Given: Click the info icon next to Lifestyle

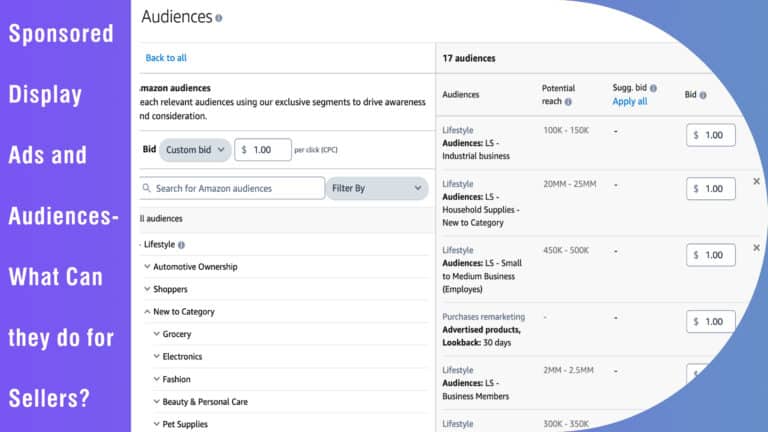Looking at the screenshot, I should (181, 245).
